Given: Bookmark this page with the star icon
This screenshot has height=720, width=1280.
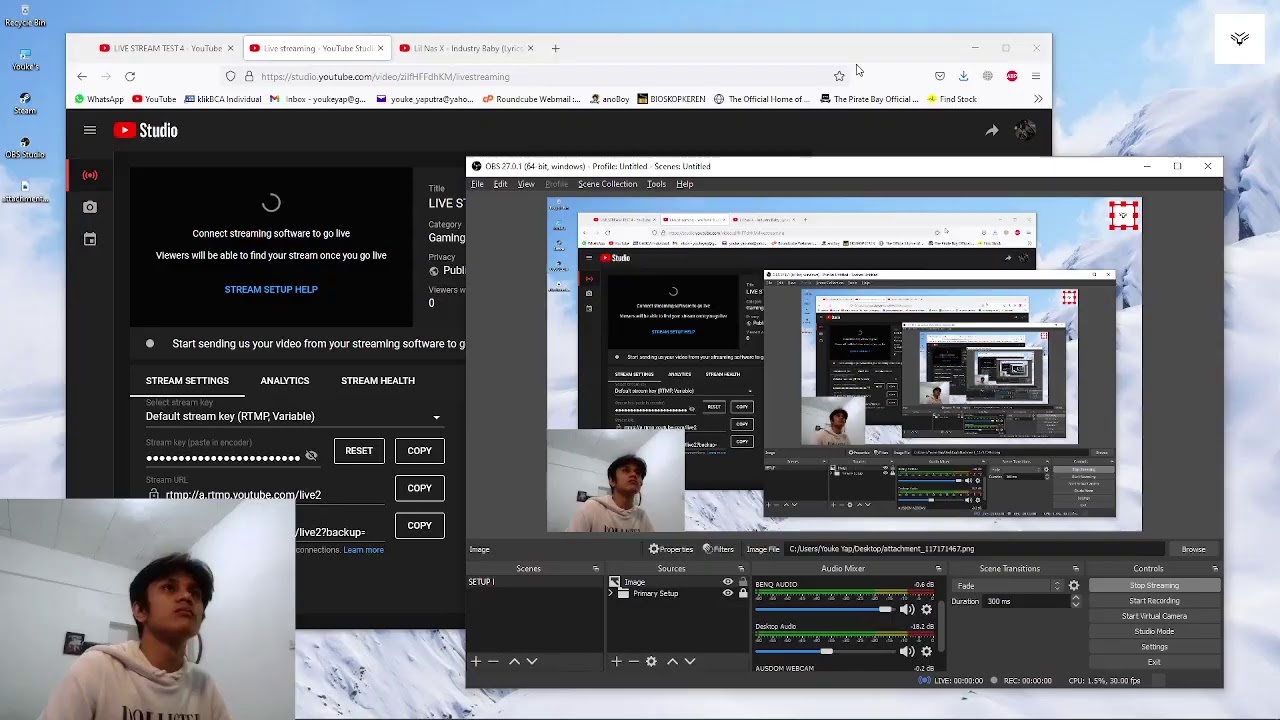Looking at the screenshot, I should tap(839, 76).
